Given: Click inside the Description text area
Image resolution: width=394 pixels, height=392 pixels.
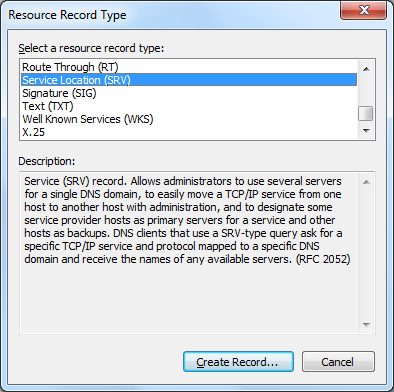Looking at the screenshot, I should point(189,253).
